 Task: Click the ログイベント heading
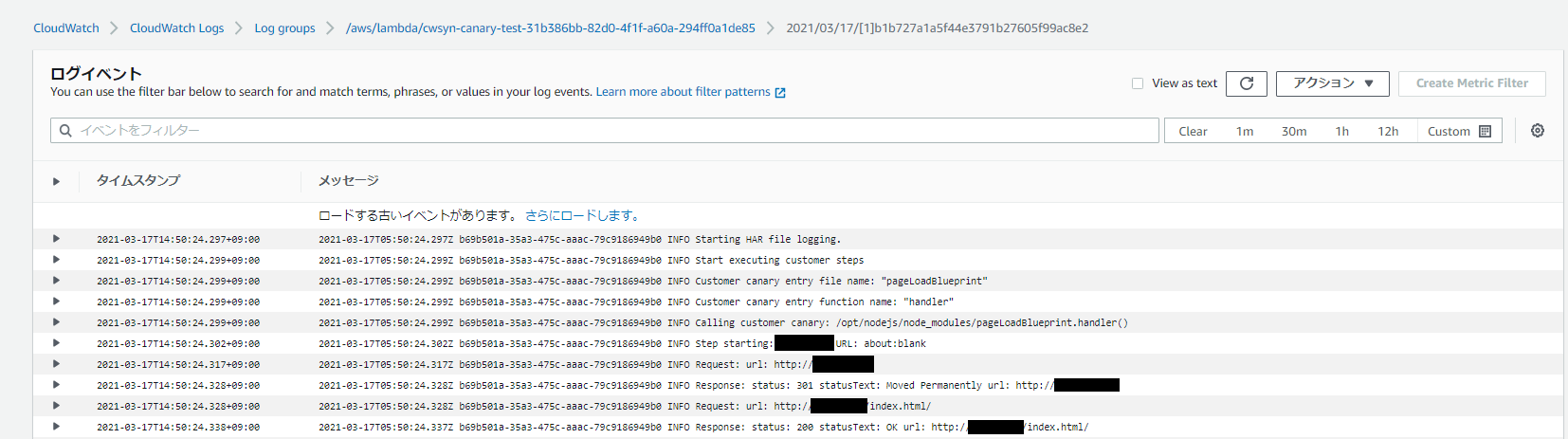[96, 73]
